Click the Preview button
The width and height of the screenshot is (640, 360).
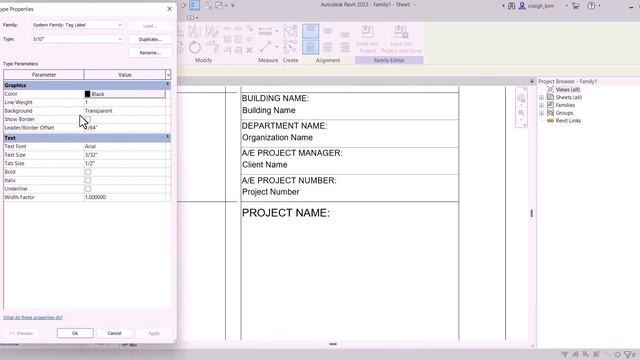[x=21, y=333]
